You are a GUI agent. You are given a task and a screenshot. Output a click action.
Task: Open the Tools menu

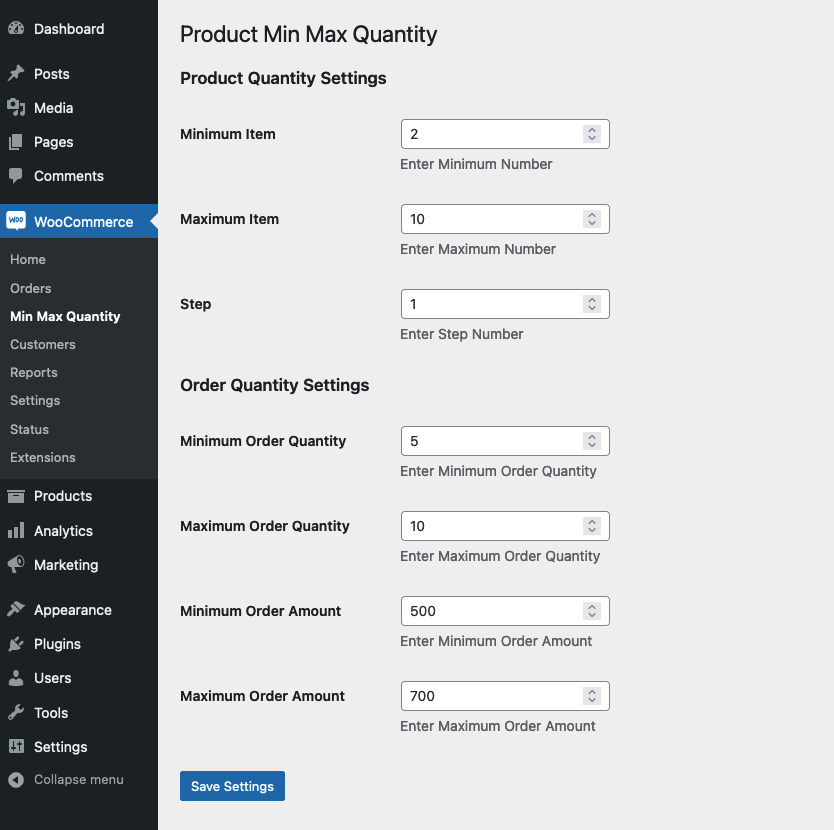(x=79, y=712)
